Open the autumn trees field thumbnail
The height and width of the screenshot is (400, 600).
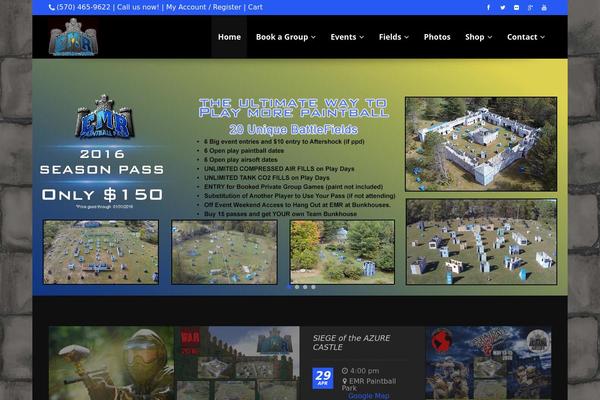(342, 252)
